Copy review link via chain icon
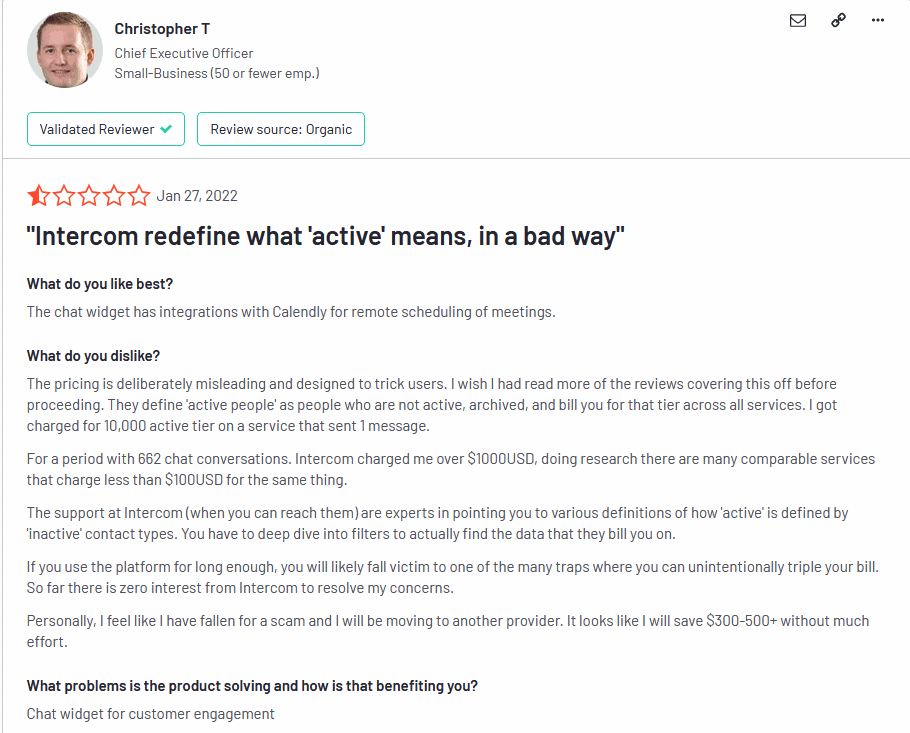This screenshot has height=733, width=910. pyautogui.click(x=838, y=20)
